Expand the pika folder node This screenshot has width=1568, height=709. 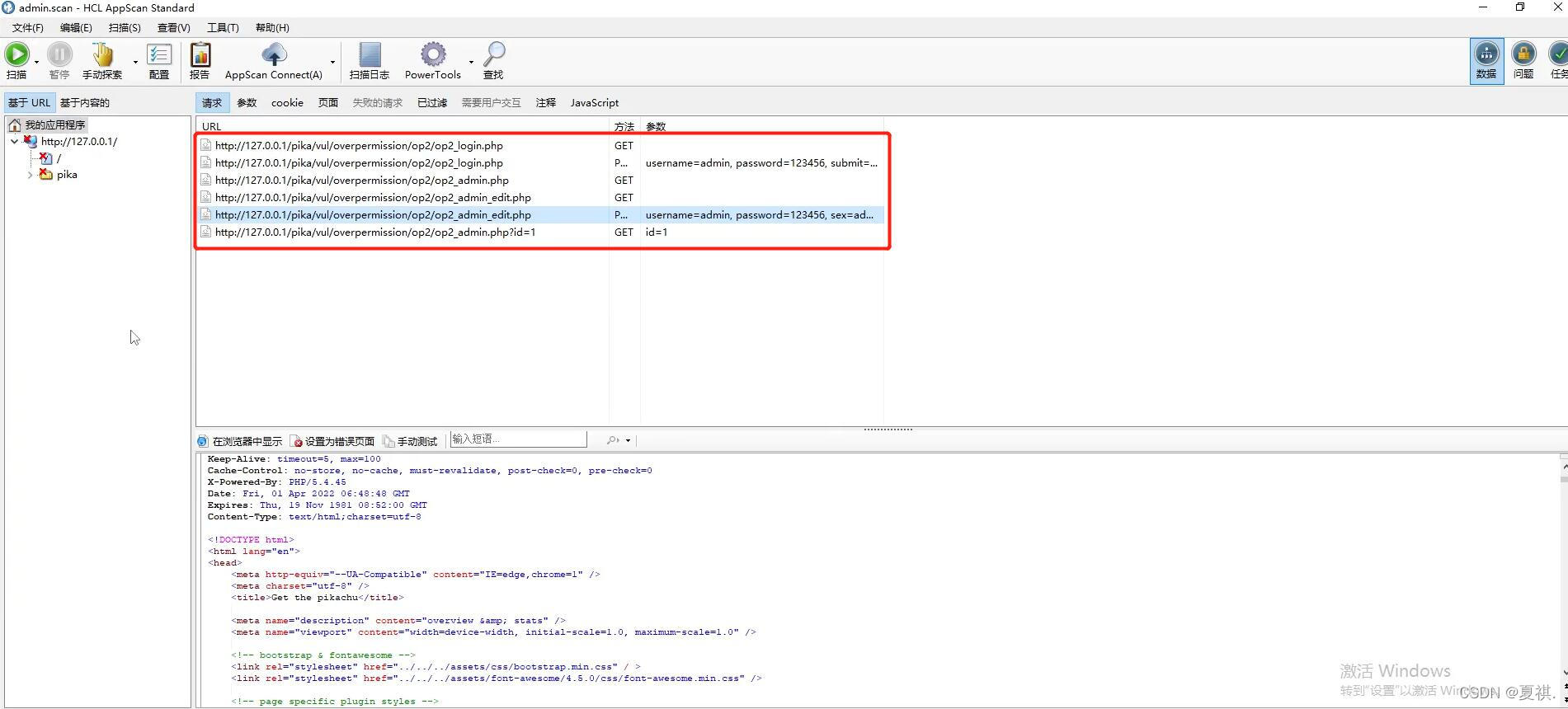pyautogui.click(x=31, y=174)
